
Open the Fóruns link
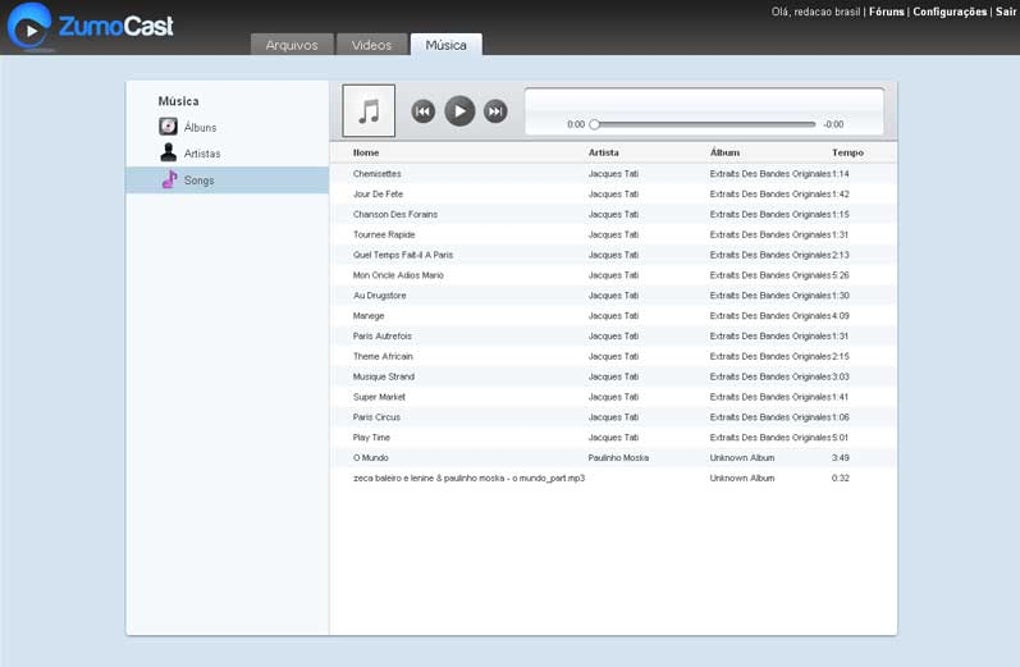pyautogui.click(x=887, y=12)
